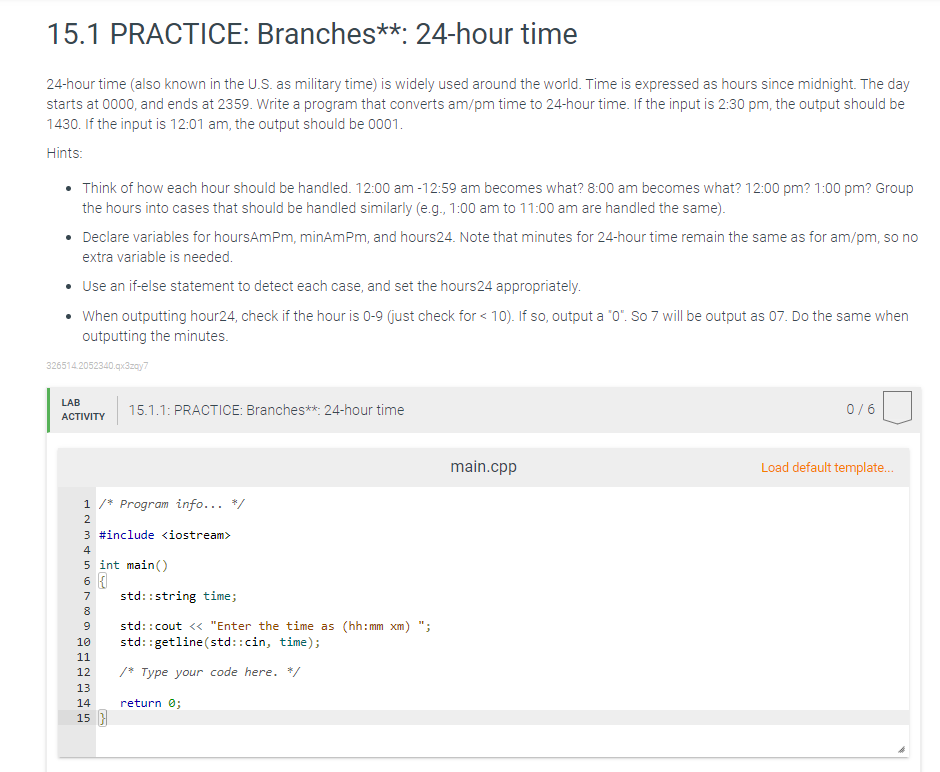Click the line number 15 in the editor gutter
This screenshot has height=772, width=940.
84,717
